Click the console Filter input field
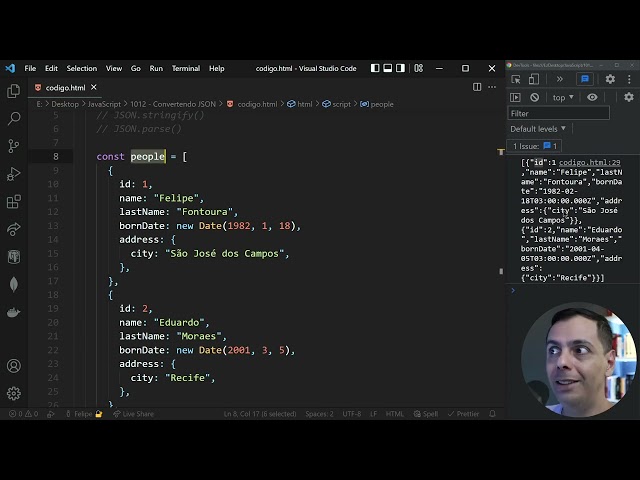Viewport: 640px width, 480px height. pos(558,113)
